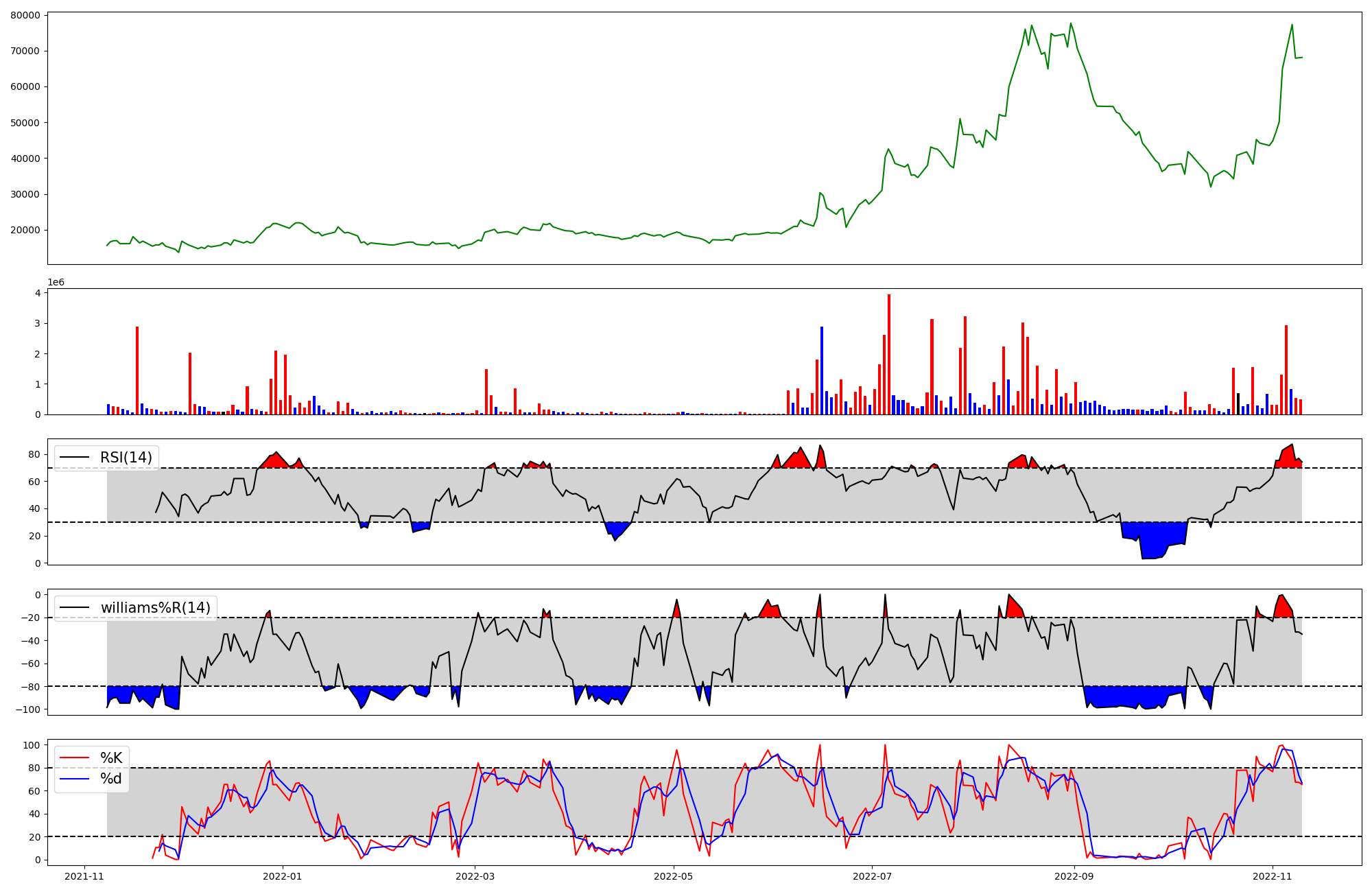The height and width of the screenshot is (892, 1372).
Task: Click the -100 y-axis label on Williams chart
Action: coord(29,709)
